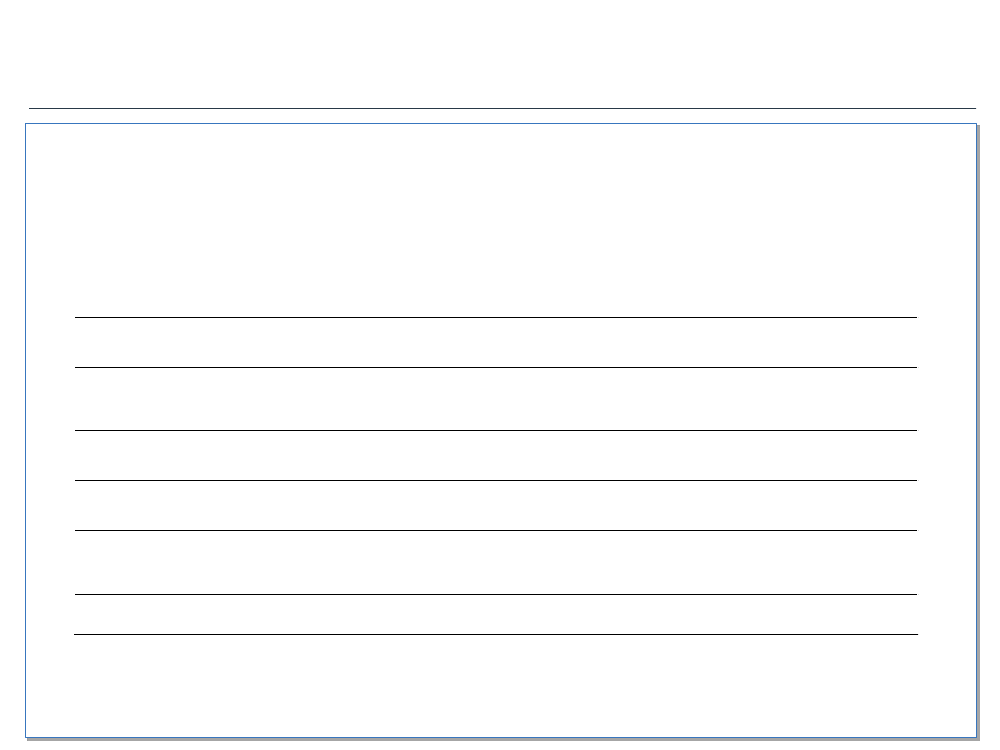Click the first black line in box
1000x750 pixels.
(496, 317)
